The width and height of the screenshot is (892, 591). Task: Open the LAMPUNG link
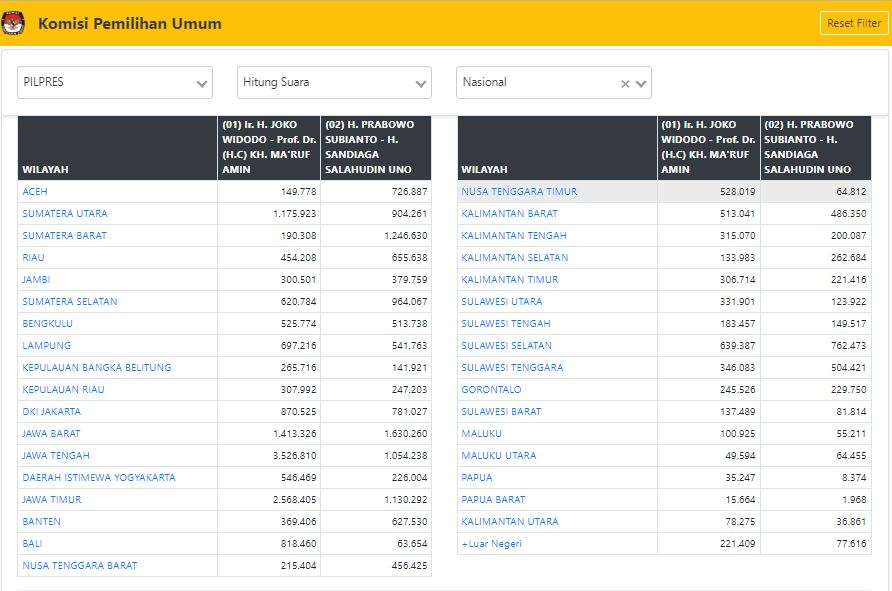47,346
